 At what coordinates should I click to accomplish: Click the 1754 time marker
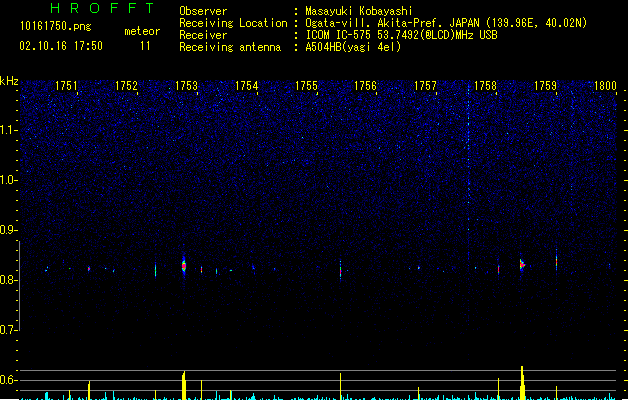(246, 86)
